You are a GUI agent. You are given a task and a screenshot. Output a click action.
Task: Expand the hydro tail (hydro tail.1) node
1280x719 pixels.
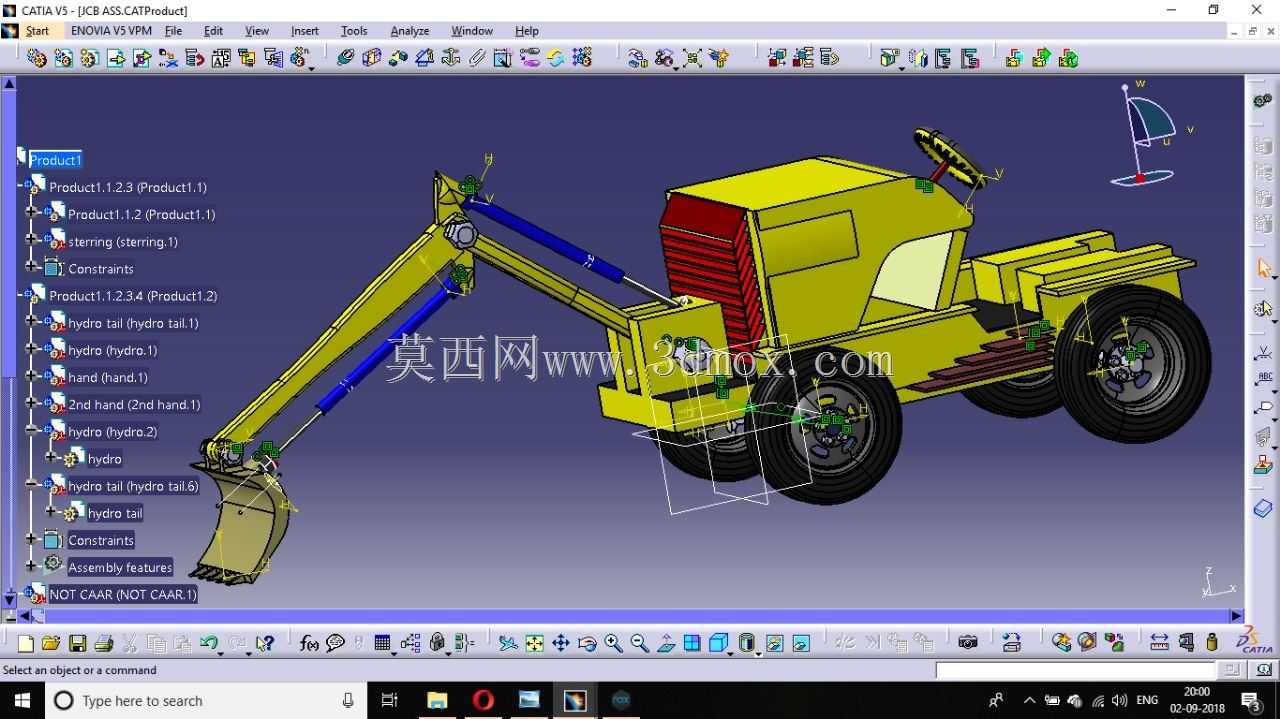coord(32,322)
